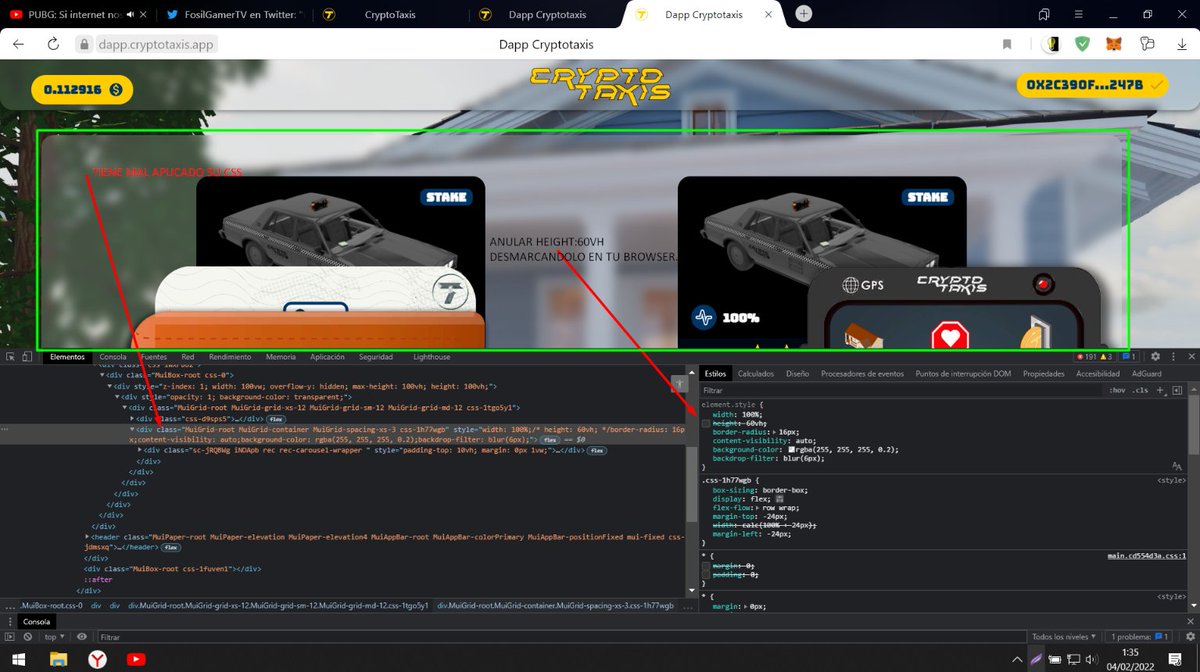Open font editor AA icon in styles
1200x672 pixels.
(1177, 467)
